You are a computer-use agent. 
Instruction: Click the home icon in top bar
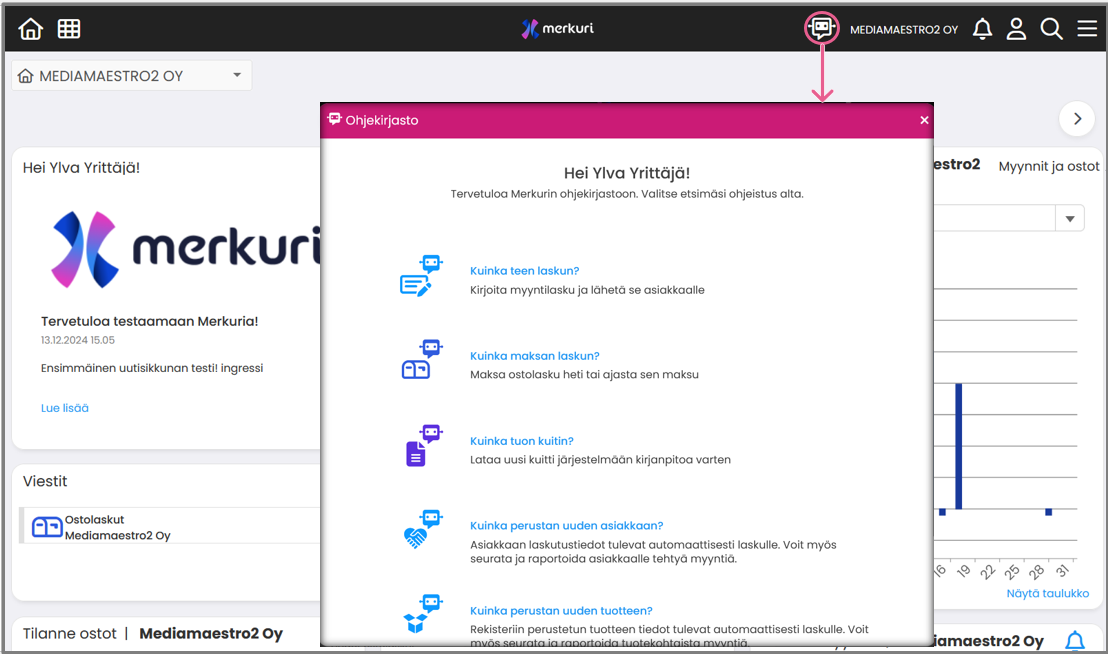coord(31,29)
